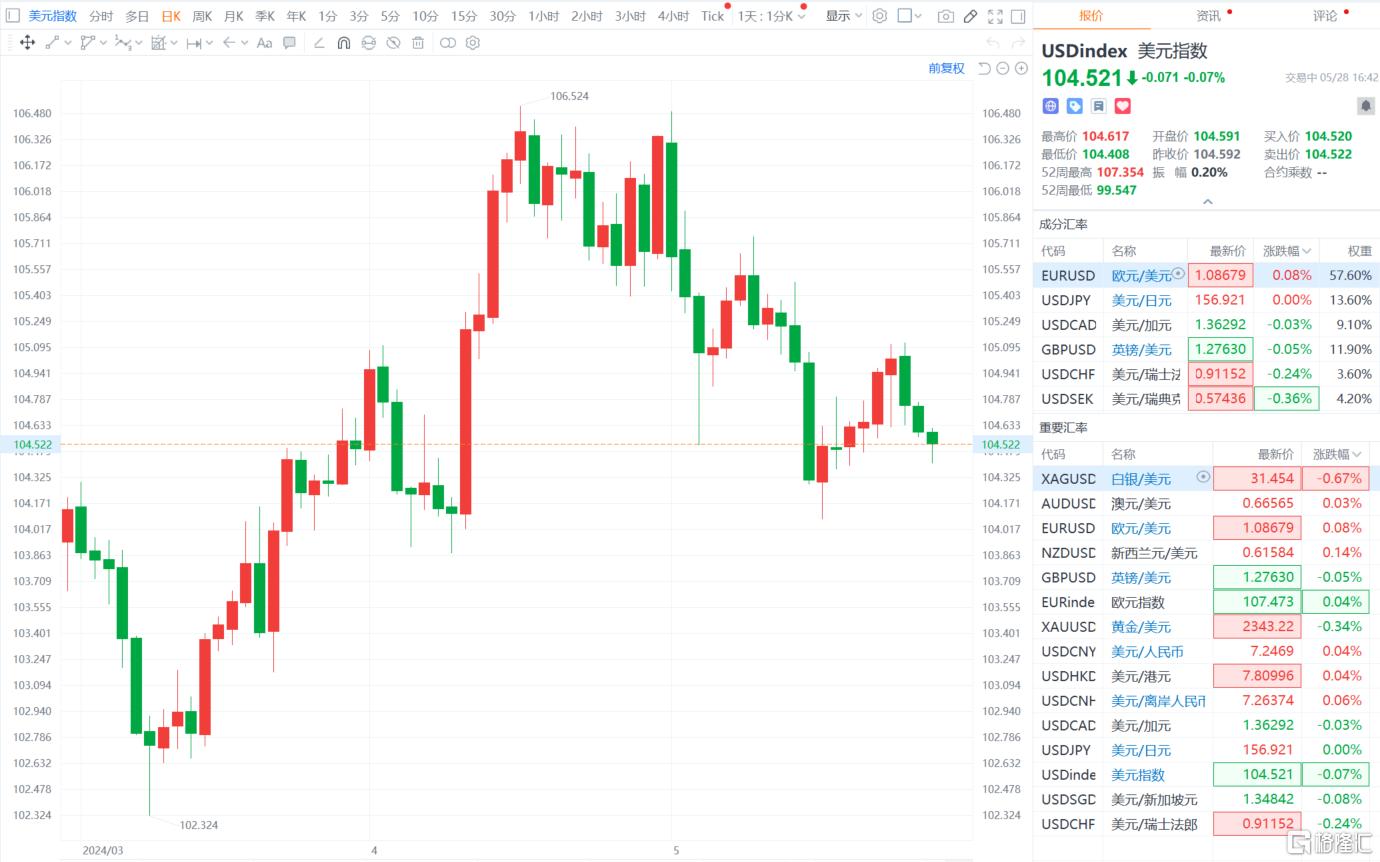Viewport: 1380px width, 862px height.
Task: Open the 评论 comments tab
Action: point(1325,15)
